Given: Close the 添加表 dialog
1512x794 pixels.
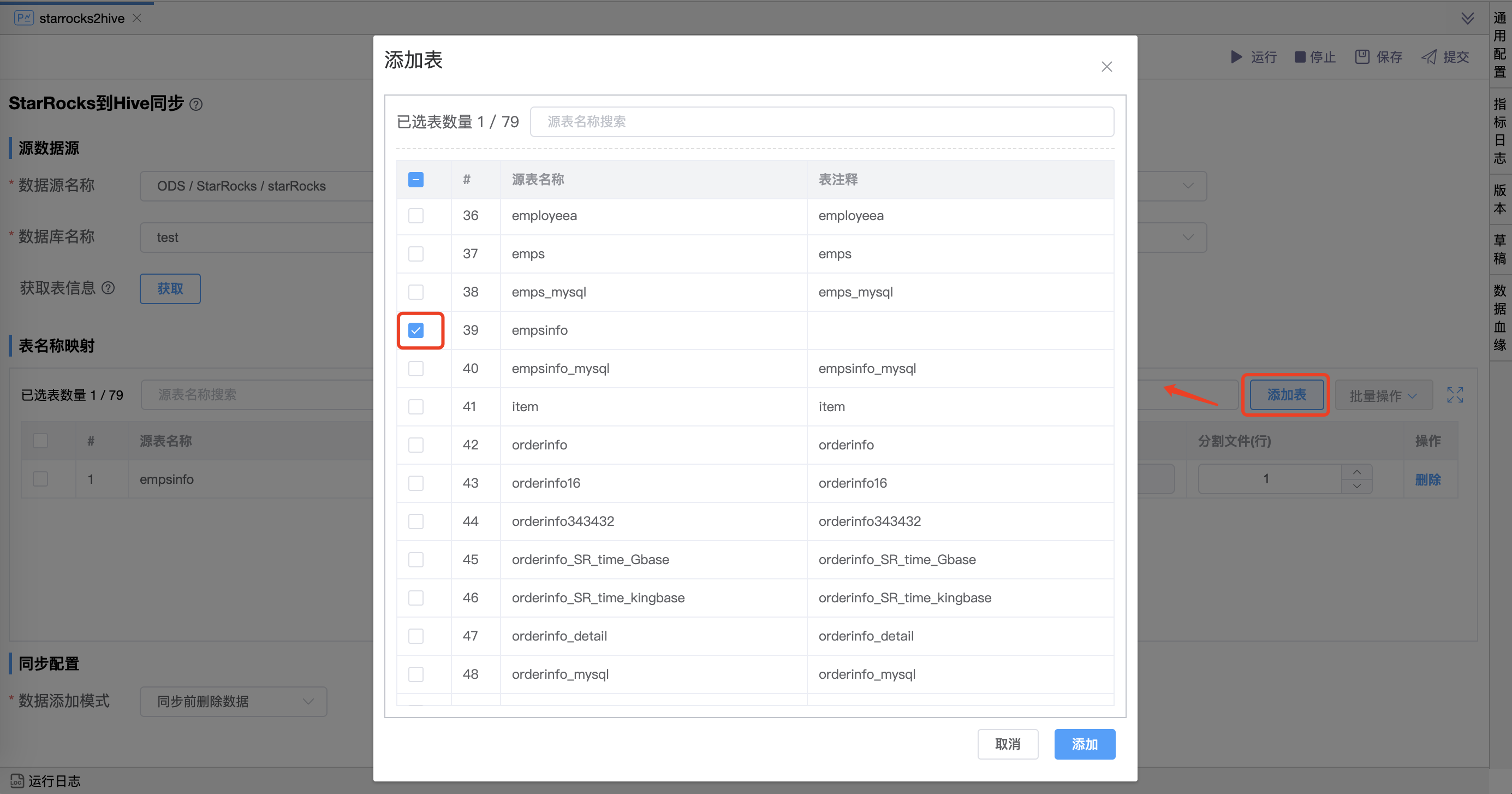Looking at the screenshot, I should (1106, 67).
